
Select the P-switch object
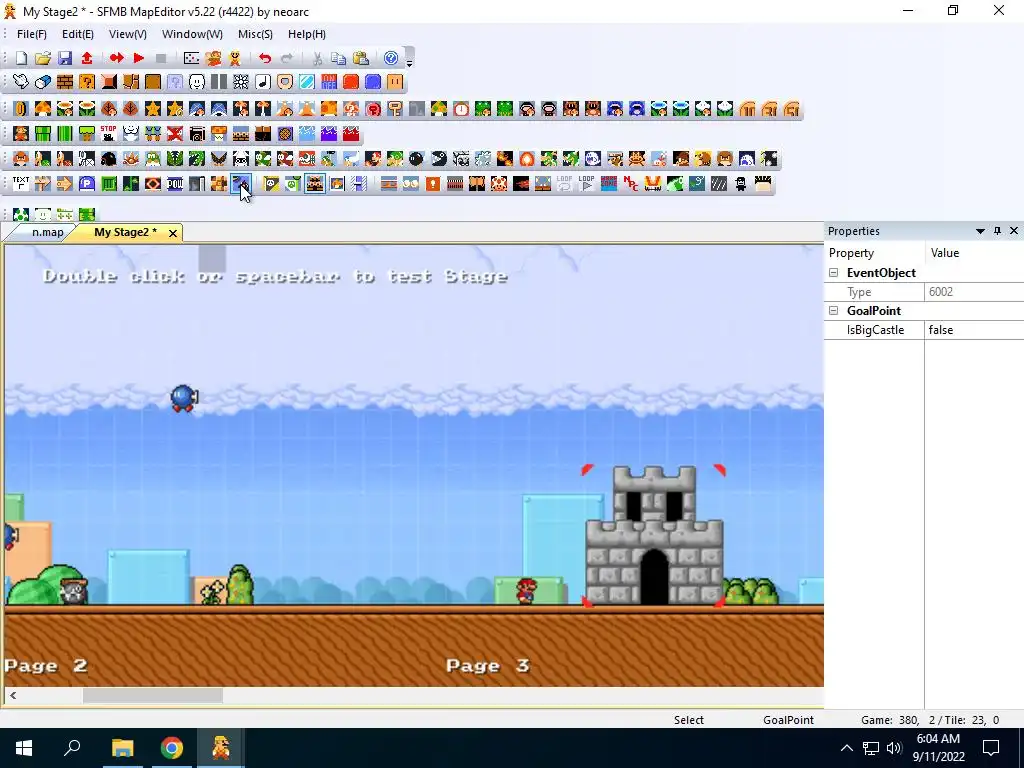pos(87,184)
